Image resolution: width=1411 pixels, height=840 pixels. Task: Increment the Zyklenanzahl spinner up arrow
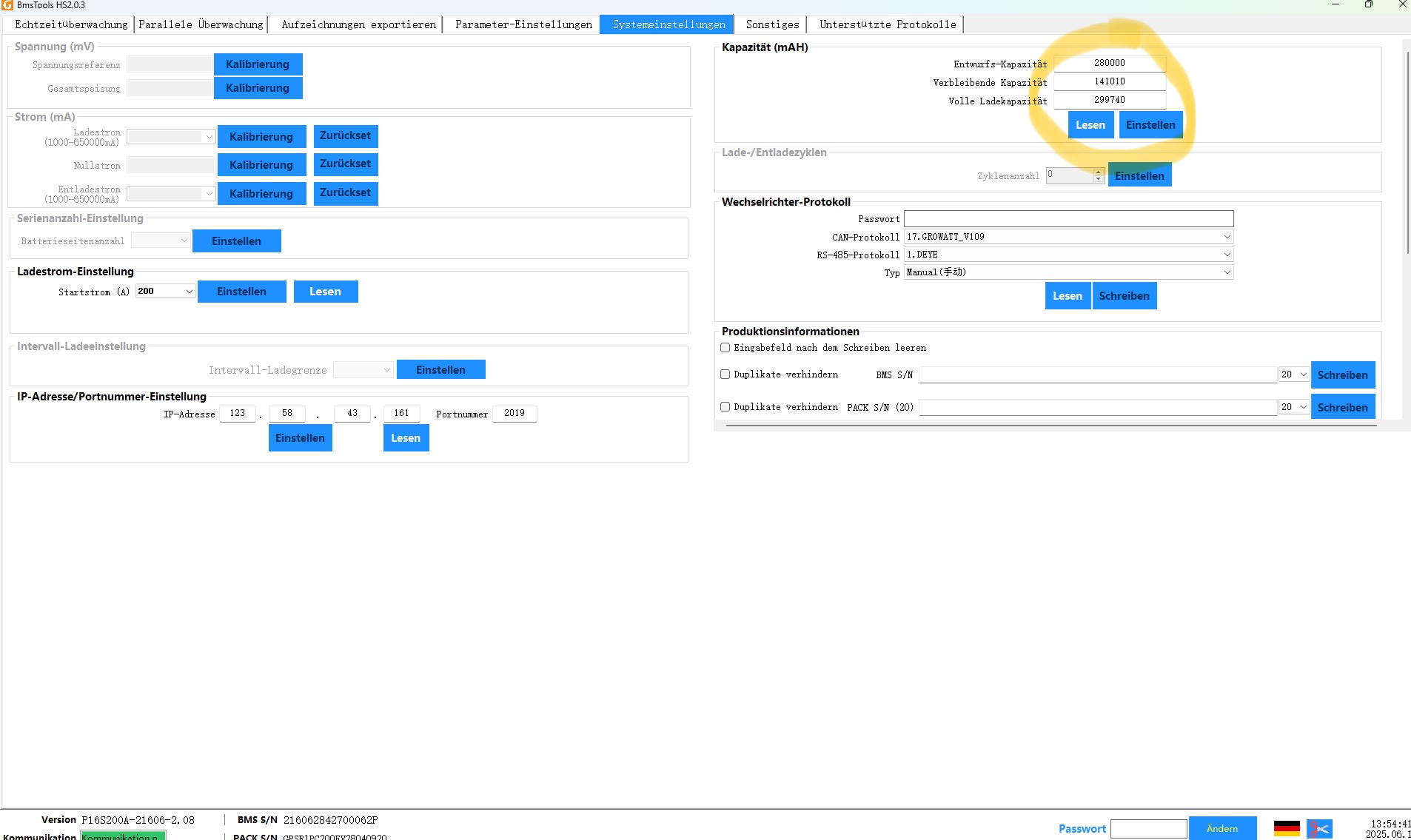pyautogui.click(x=1099, y=172)
